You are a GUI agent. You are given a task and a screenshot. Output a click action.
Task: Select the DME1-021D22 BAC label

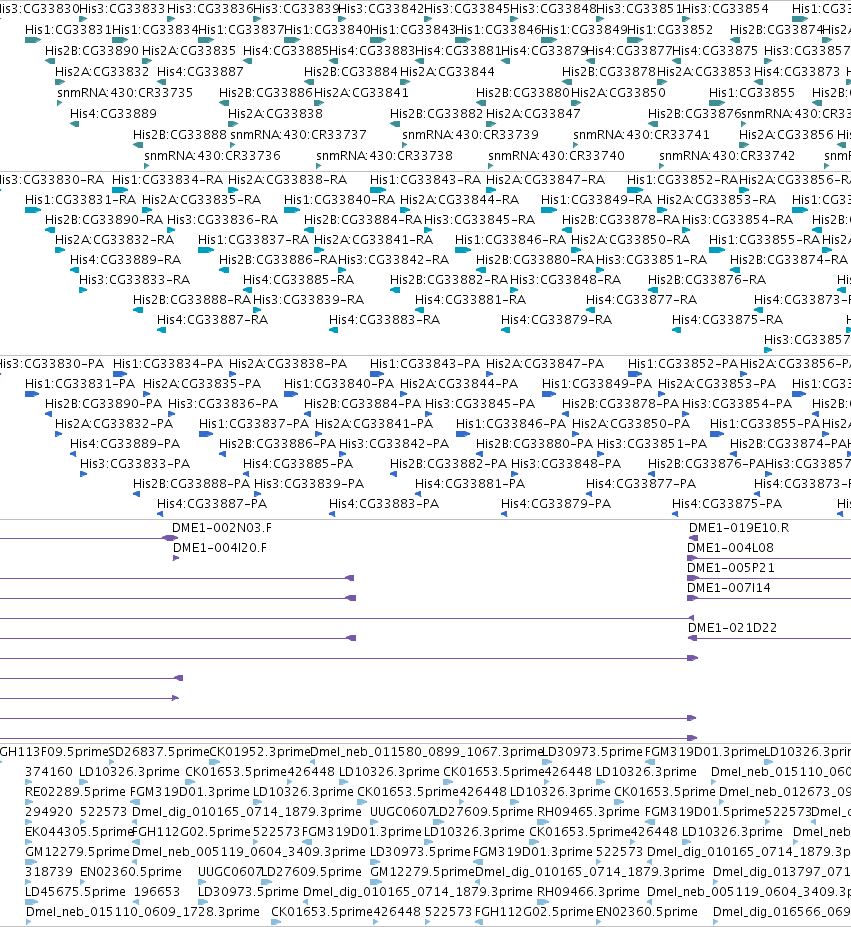(732, 628)
